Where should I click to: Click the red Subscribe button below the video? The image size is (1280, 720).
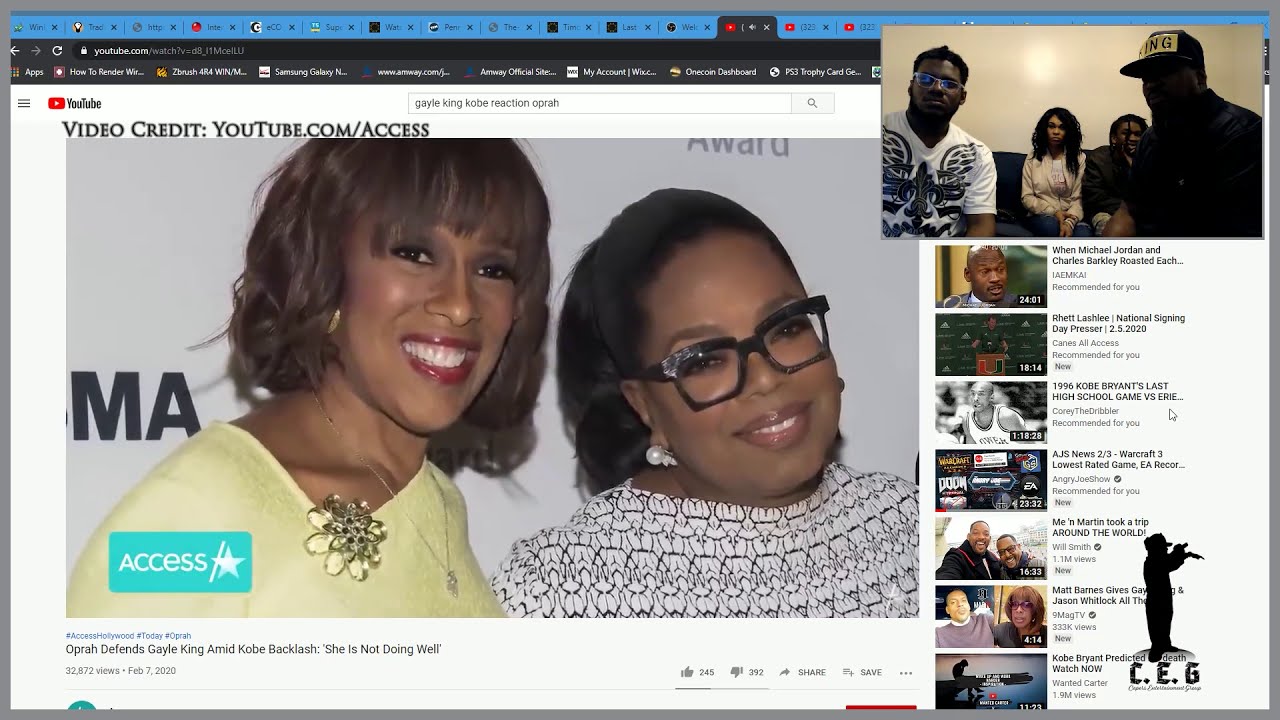[881, 708]
